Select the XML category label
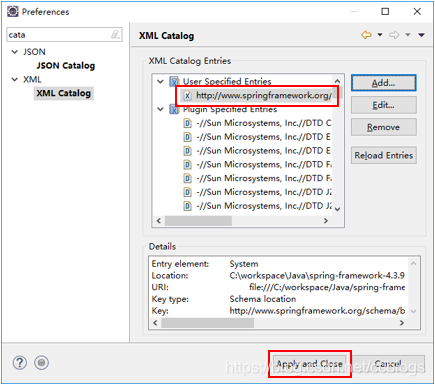This screenshot has height=386, width=435. (32, 80)
